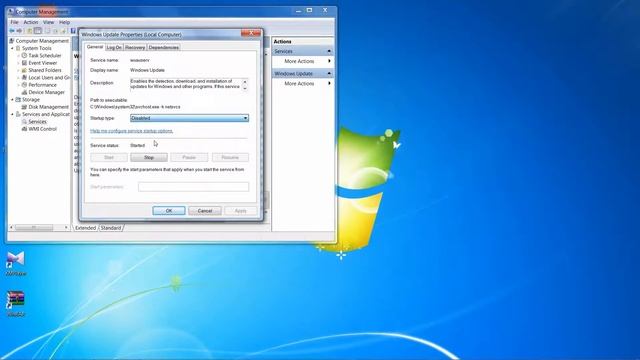
Task: Open the View menu
Action: tap(48, 22)
